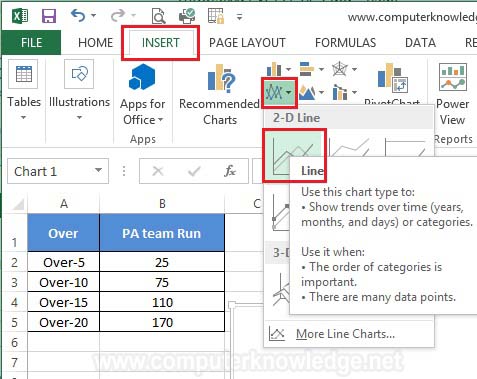477x379 pixels.
Task: Undo the last action
Action: [x=78, y=15]
